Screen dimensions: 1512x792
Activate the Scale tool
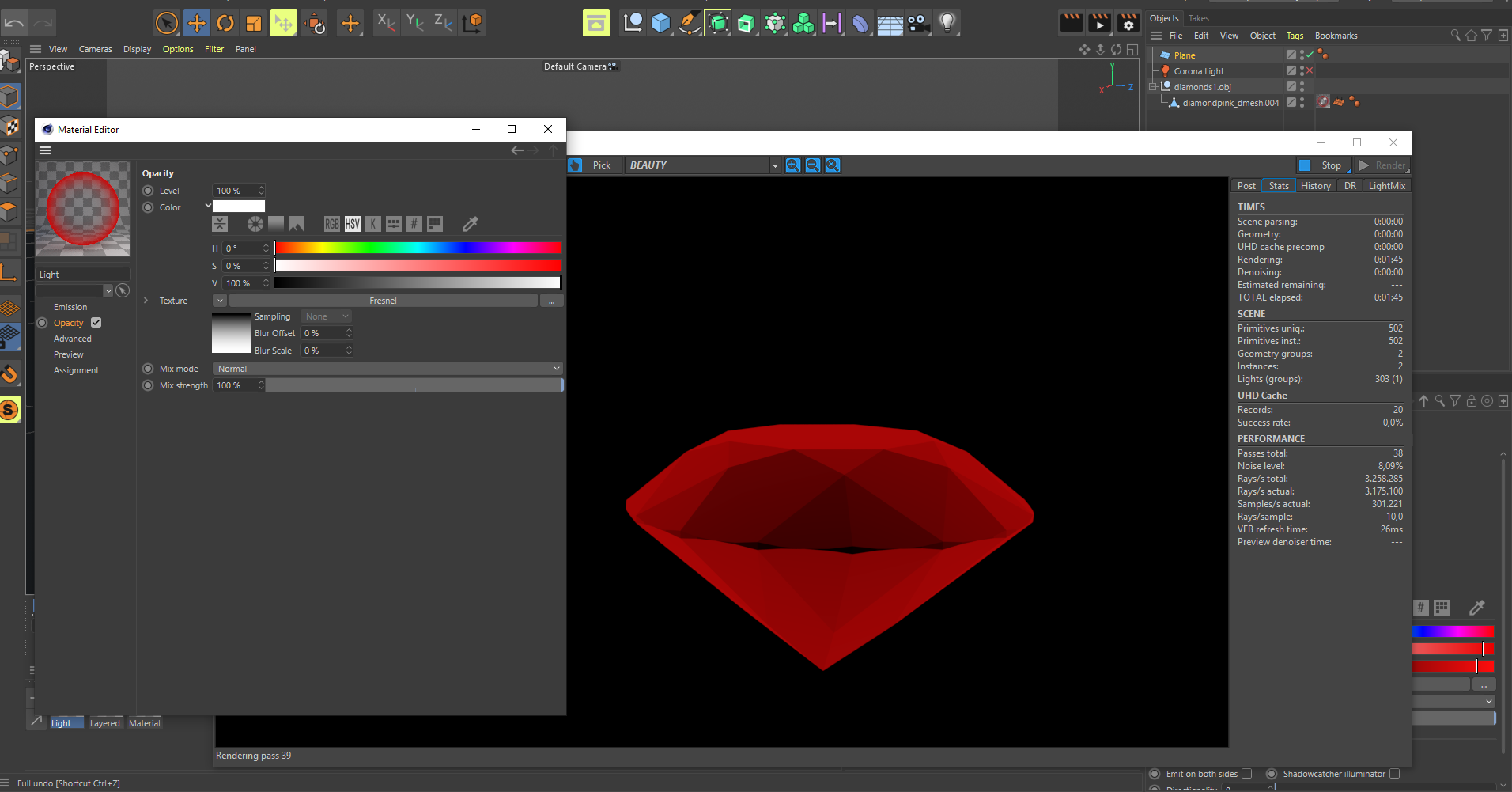(254, 23)
